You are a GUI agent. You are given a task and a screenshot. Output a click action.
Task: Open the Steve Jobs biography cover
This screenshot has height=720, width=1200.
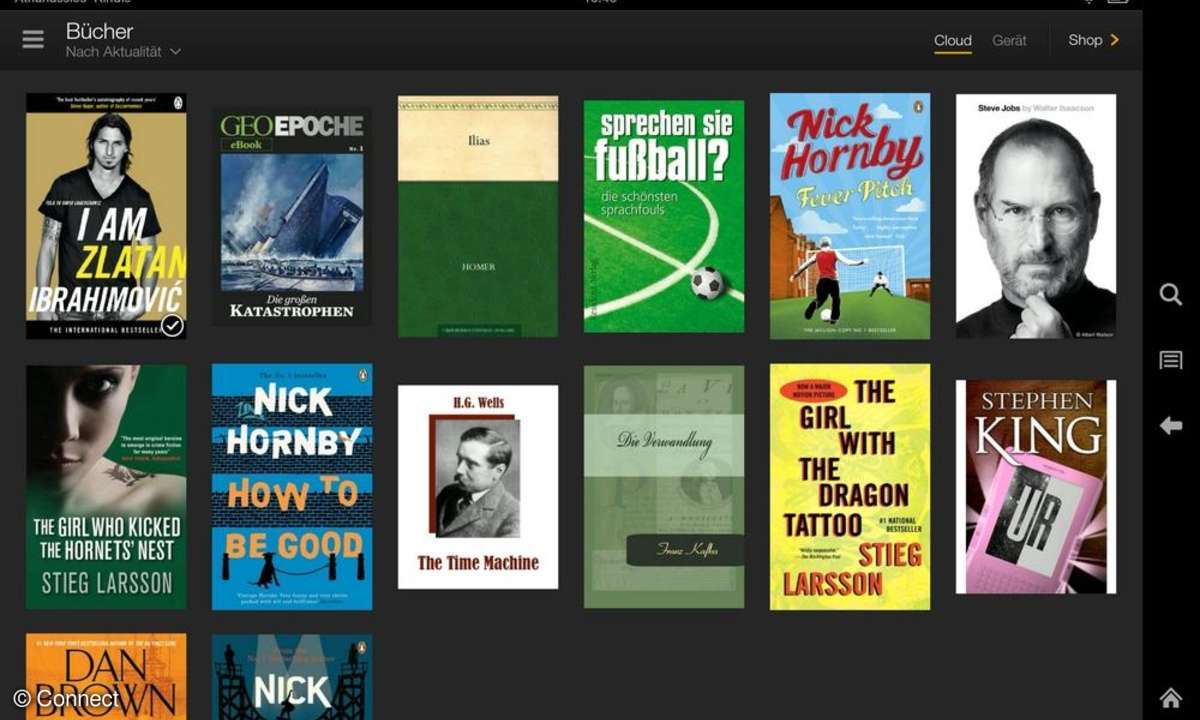coord(1036,216)
